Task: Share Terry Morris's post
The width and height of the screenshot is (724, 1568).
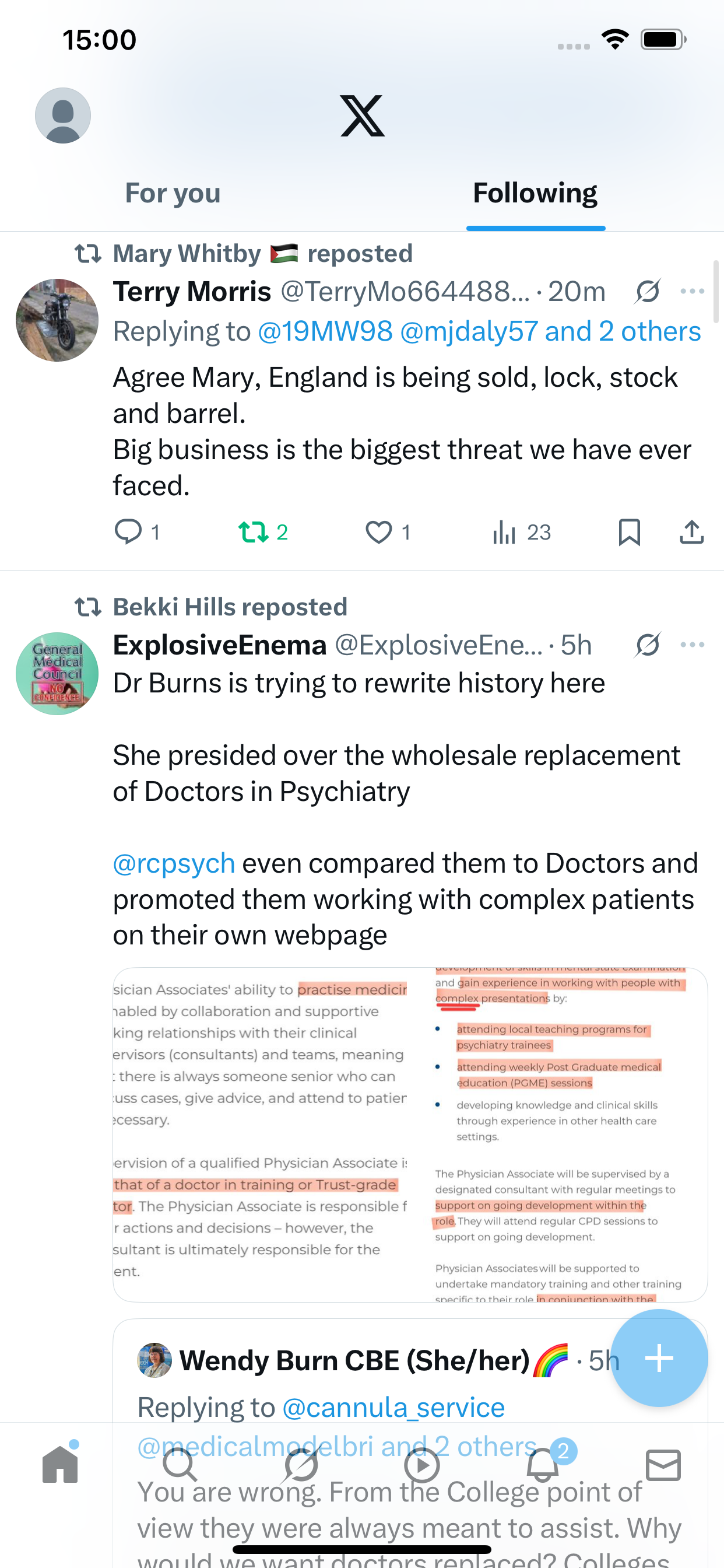Action: 691,532
